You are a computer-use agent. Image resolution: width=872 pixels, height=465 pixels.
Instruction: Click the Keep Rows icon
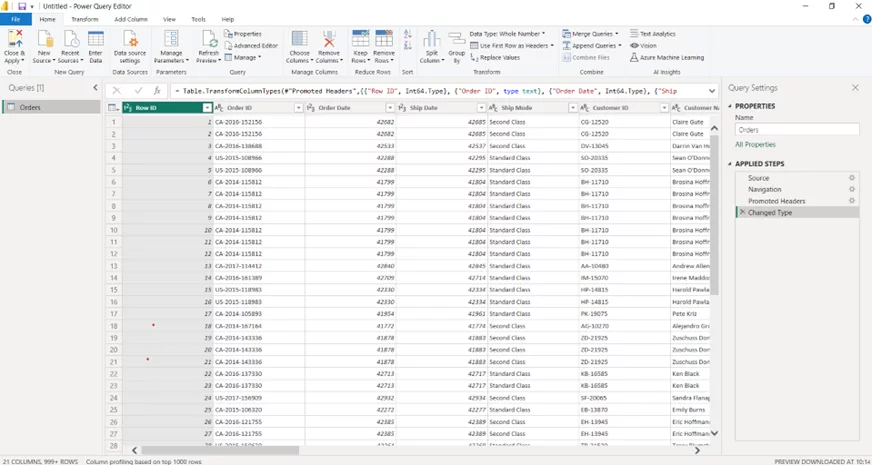click(x=360, y=38)
